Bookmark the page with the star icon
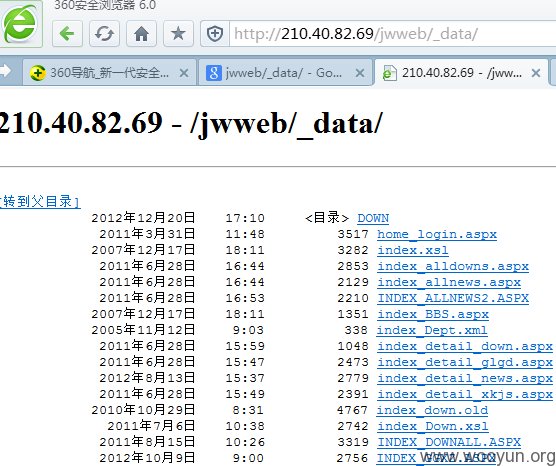 click(x=178, y=34)
